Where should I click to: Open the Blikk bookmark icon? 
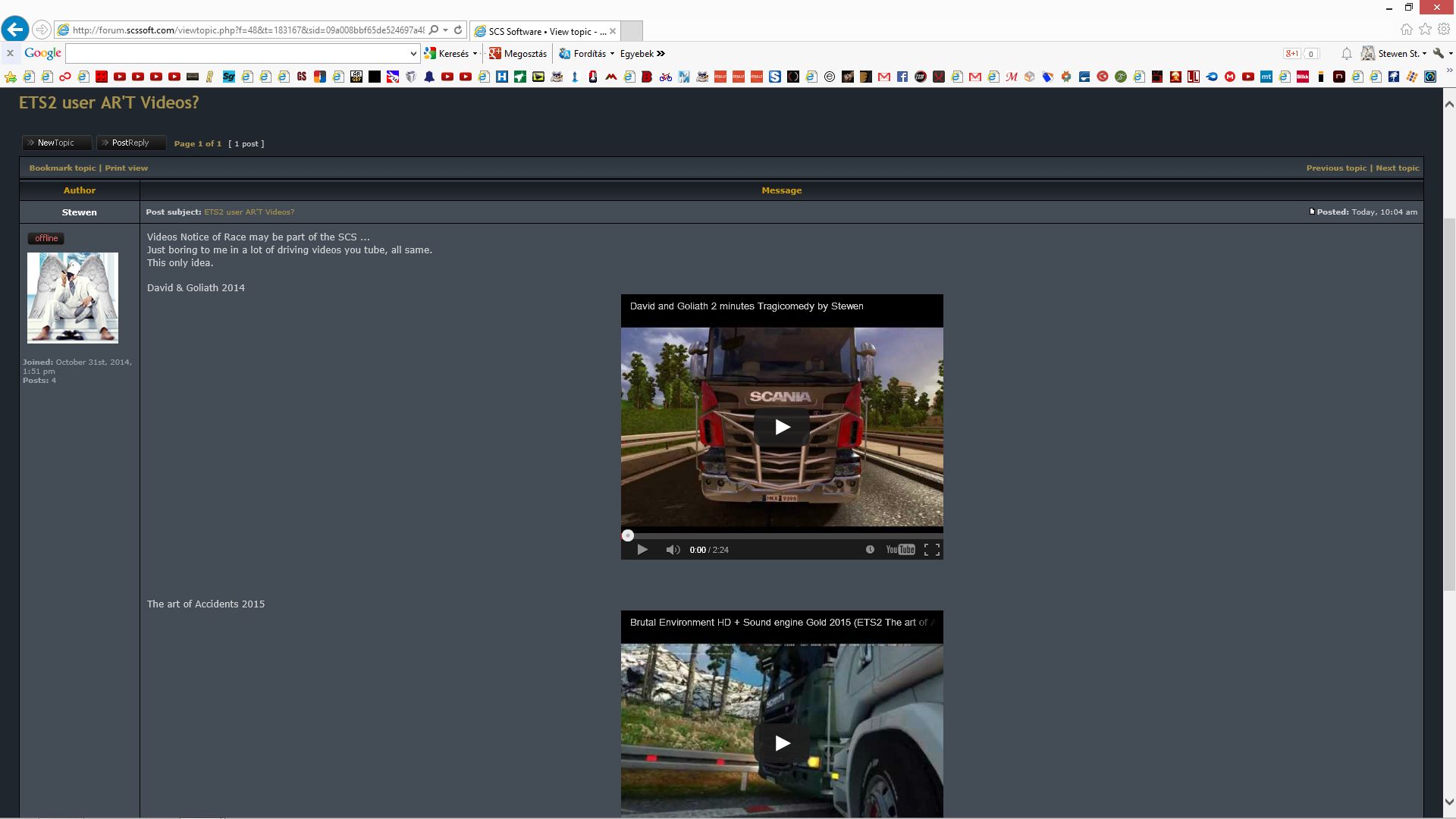1303,77
